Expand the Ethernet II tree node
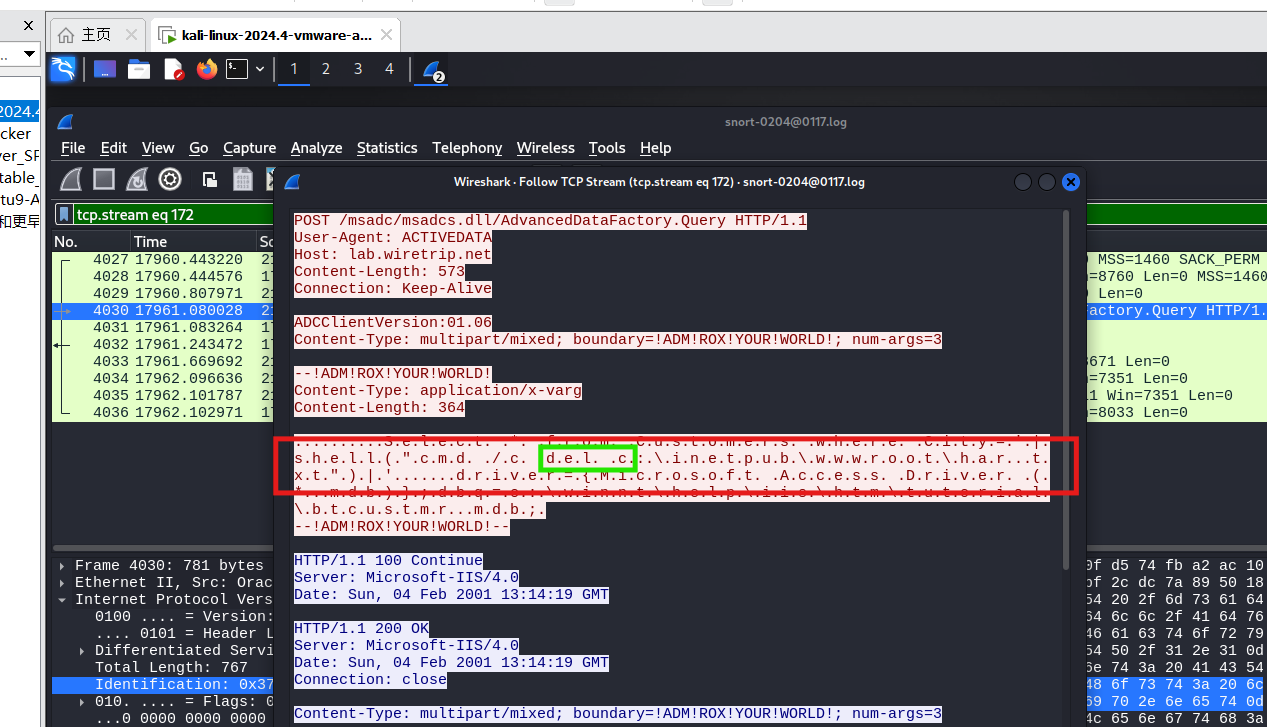The height and width of the screenshot is (727, 1267). pos(62,583)
